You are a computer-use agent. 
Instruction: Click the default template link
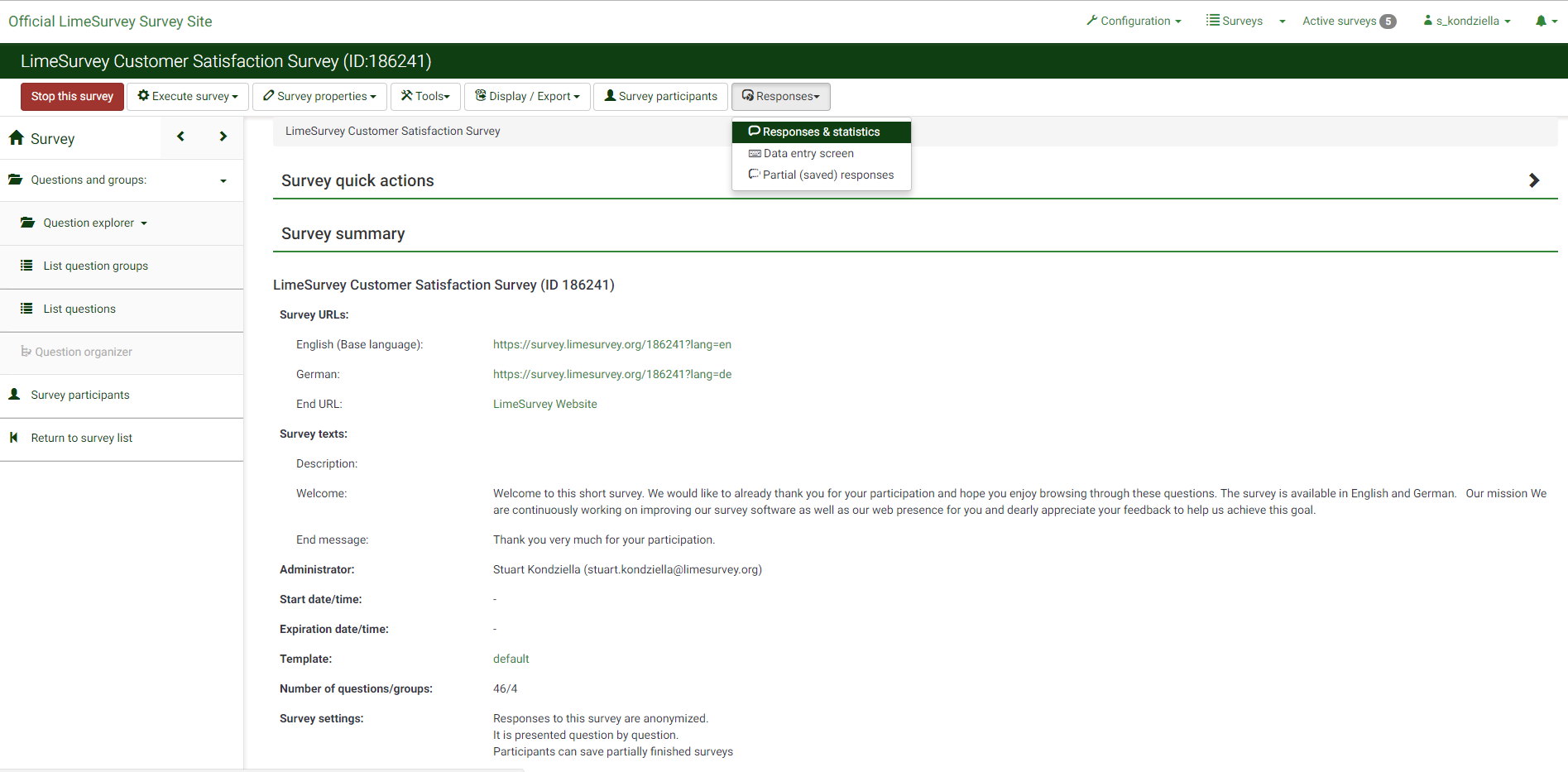(511, 659)
